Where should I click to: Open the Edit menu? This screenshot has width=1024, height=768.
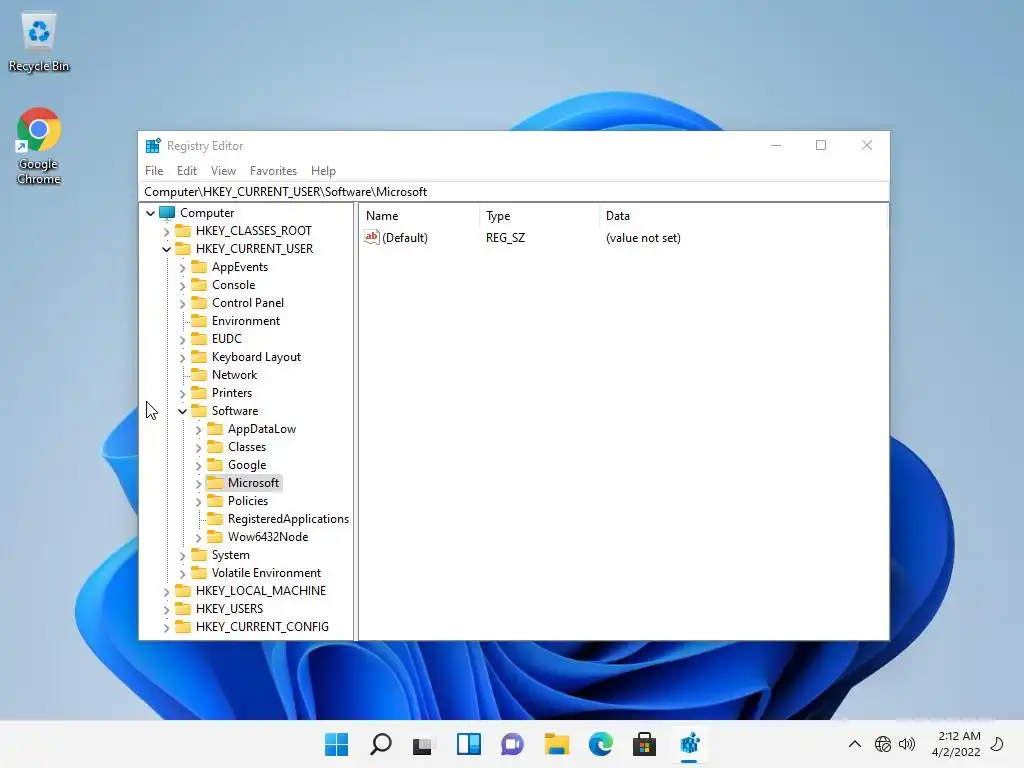[x=187, y=170]
